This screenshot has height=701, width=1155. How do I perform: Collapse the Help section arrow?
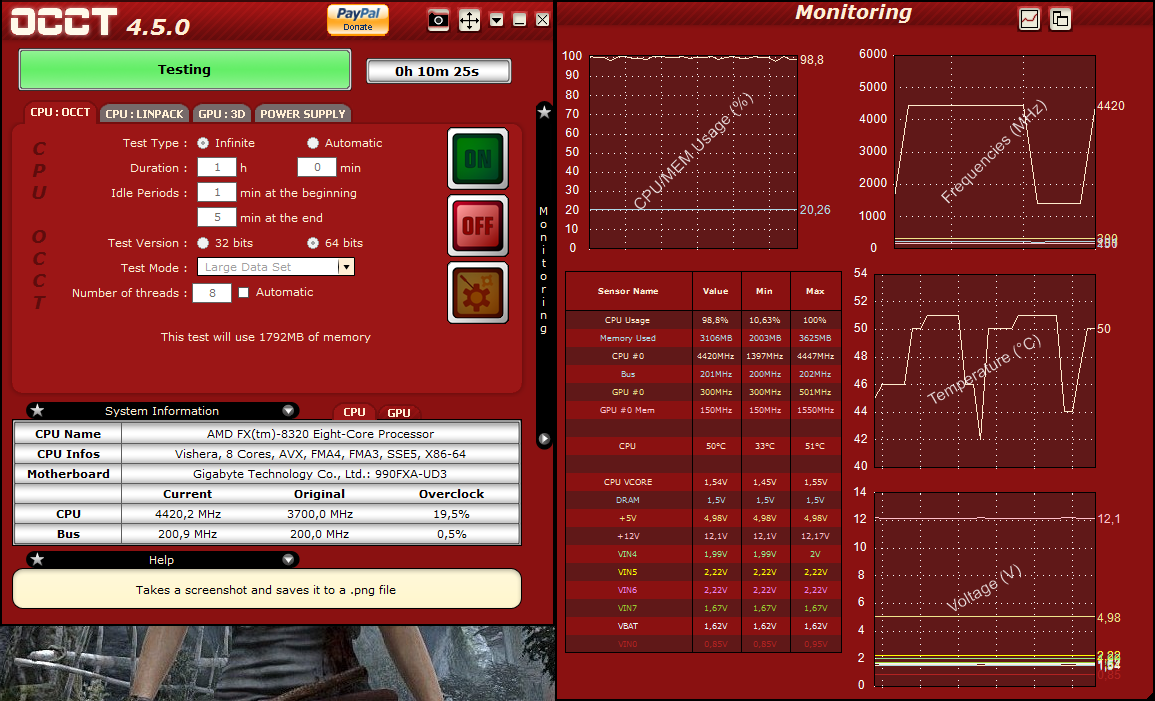tap(288, 560)
